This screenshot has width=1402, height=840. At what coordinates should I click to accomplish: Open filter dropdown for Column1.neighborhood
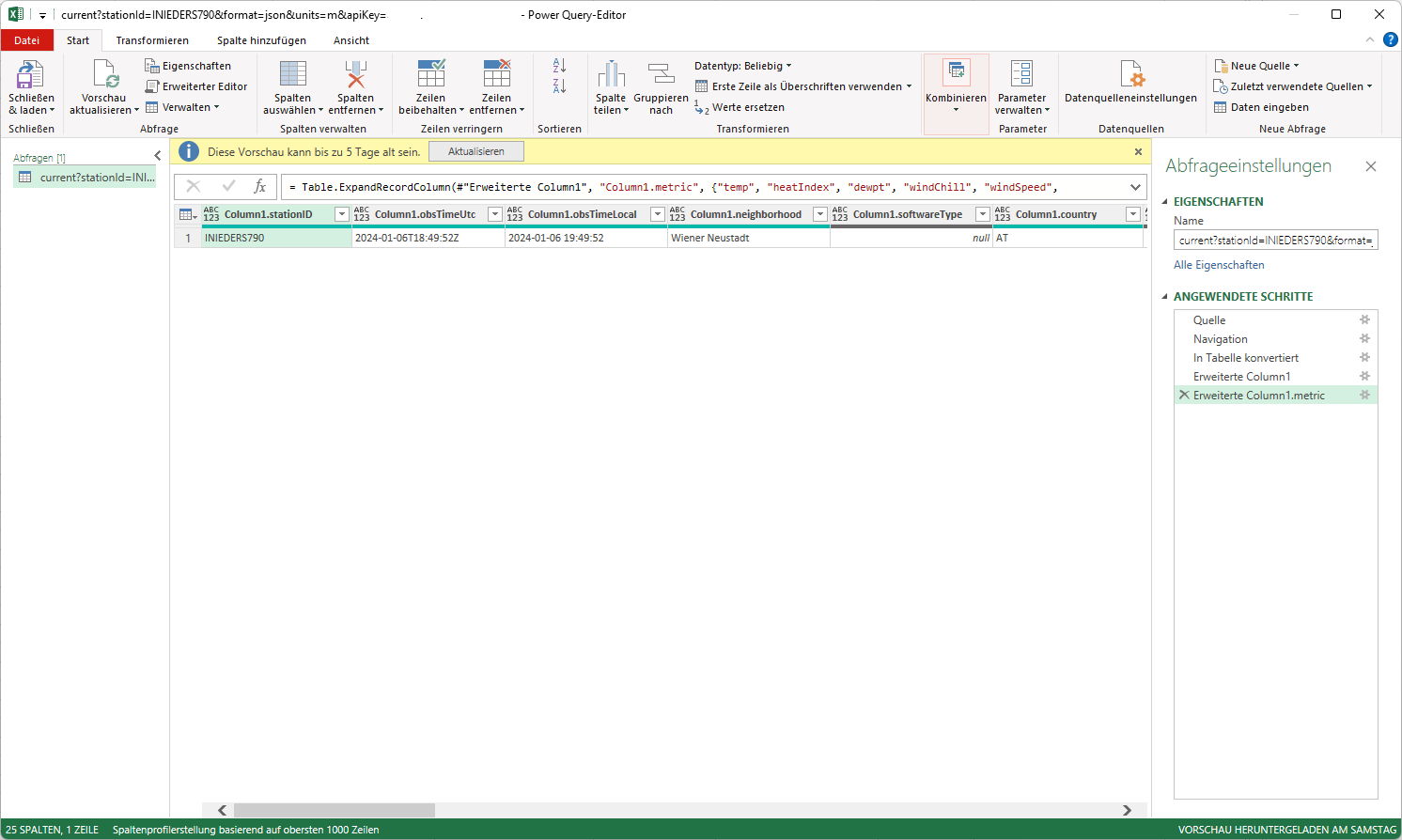click(820, 214)
